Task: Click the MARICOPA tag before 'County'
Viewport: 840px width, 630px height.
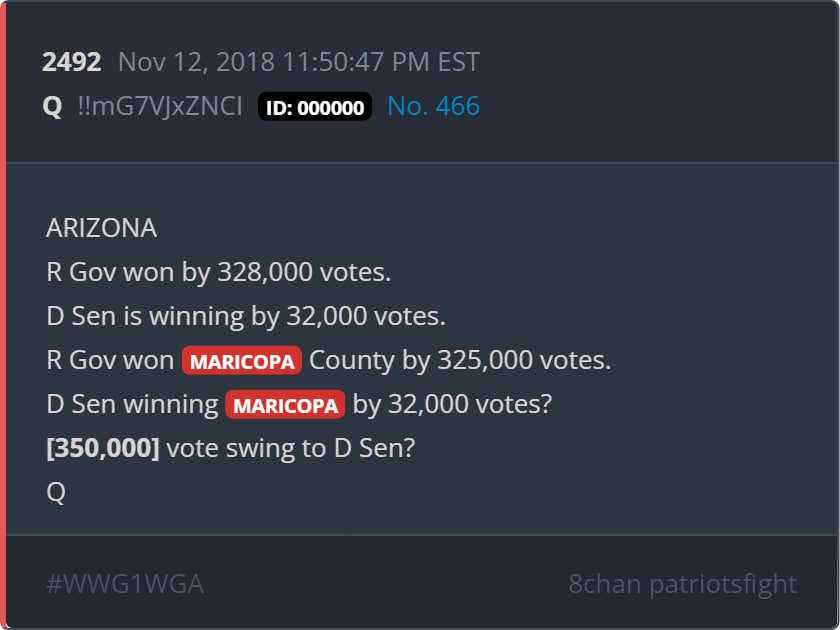Action: tap(242, 361)
